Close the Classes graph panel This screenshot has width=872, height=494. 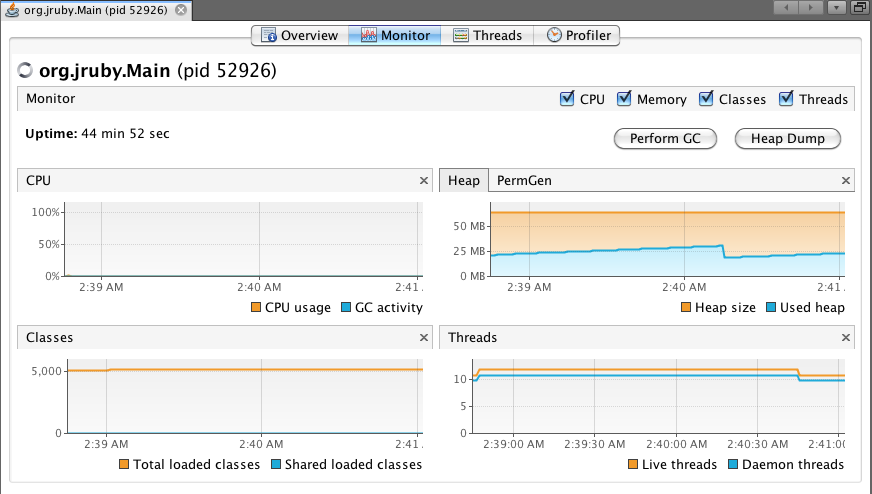click(424, 338)
